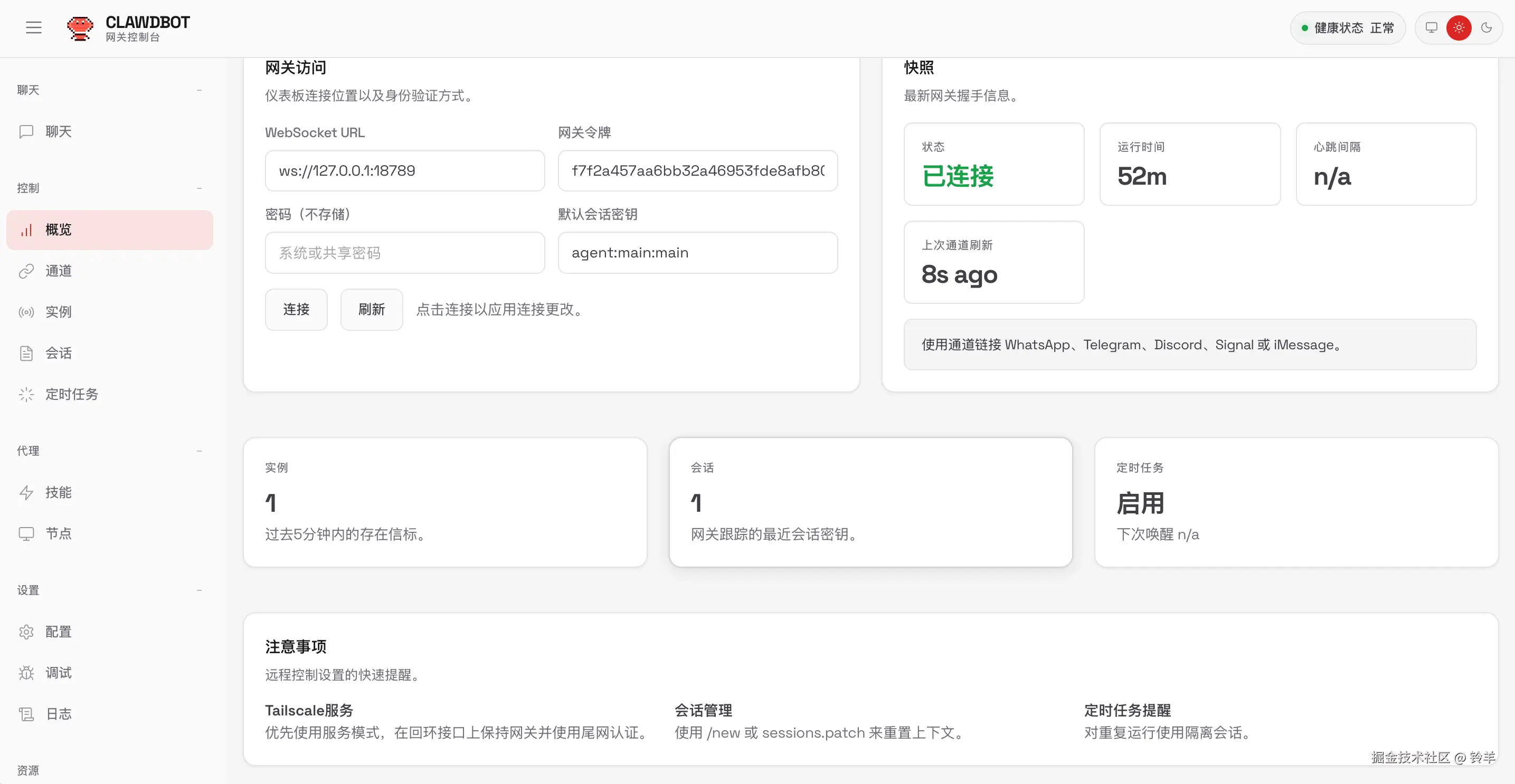Select the 定时任务 scheduled tasks icon
This screenshot has height=784, width=1515.
coord(26,394)
